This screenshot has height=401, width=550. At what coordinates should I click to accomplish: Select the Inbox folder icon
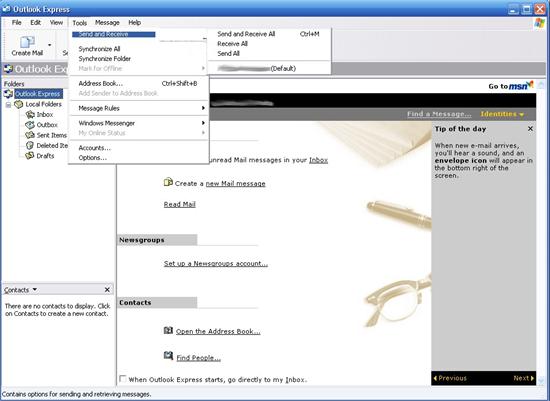pyautogui.click(x=31, y=114)
